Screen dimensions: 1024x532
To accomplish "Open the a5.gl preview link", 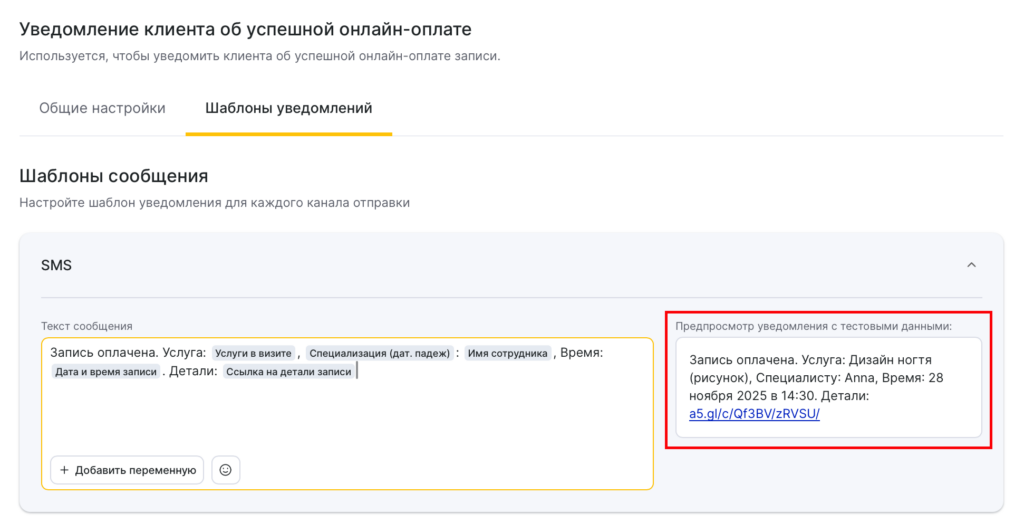I will 754,413.
